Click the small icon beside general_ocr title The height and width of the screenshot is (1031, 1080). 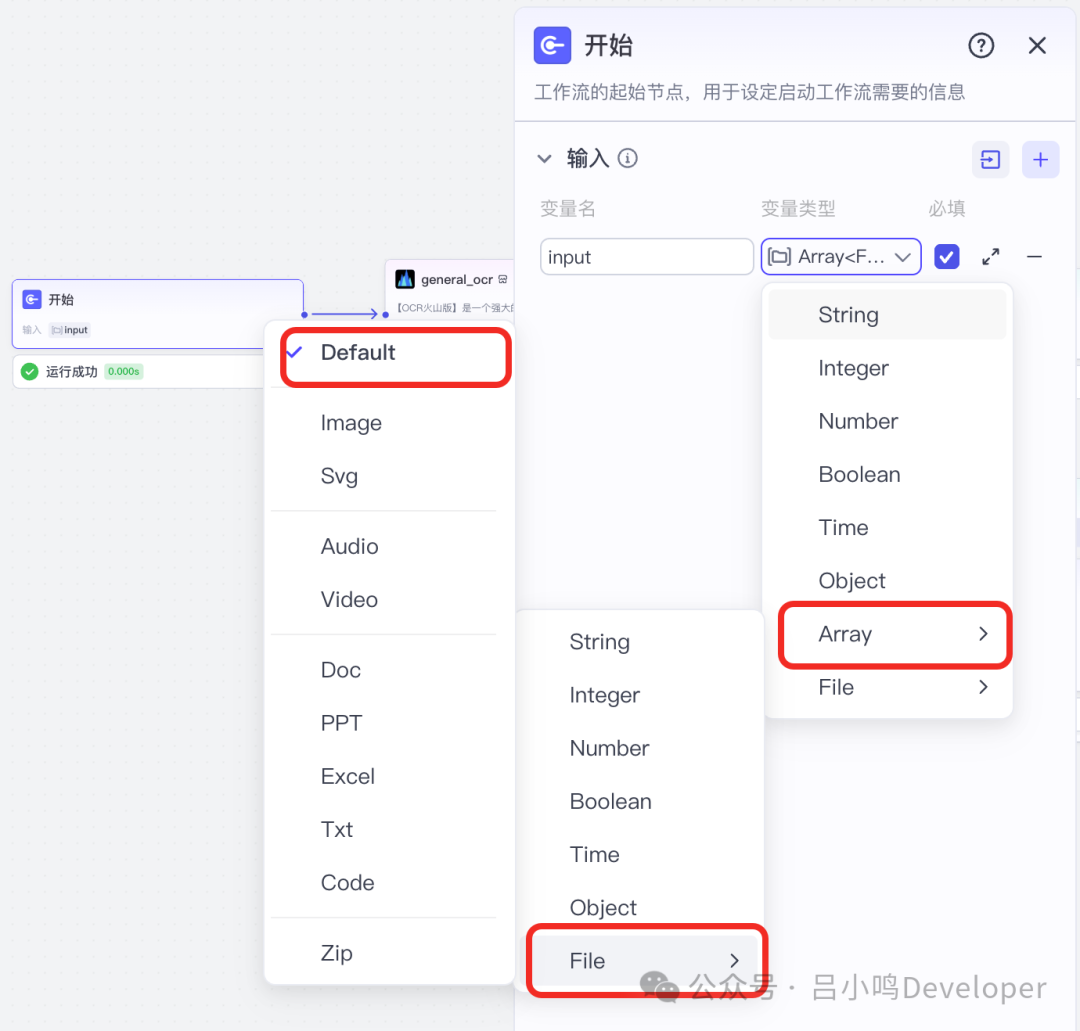coord(503,279)
